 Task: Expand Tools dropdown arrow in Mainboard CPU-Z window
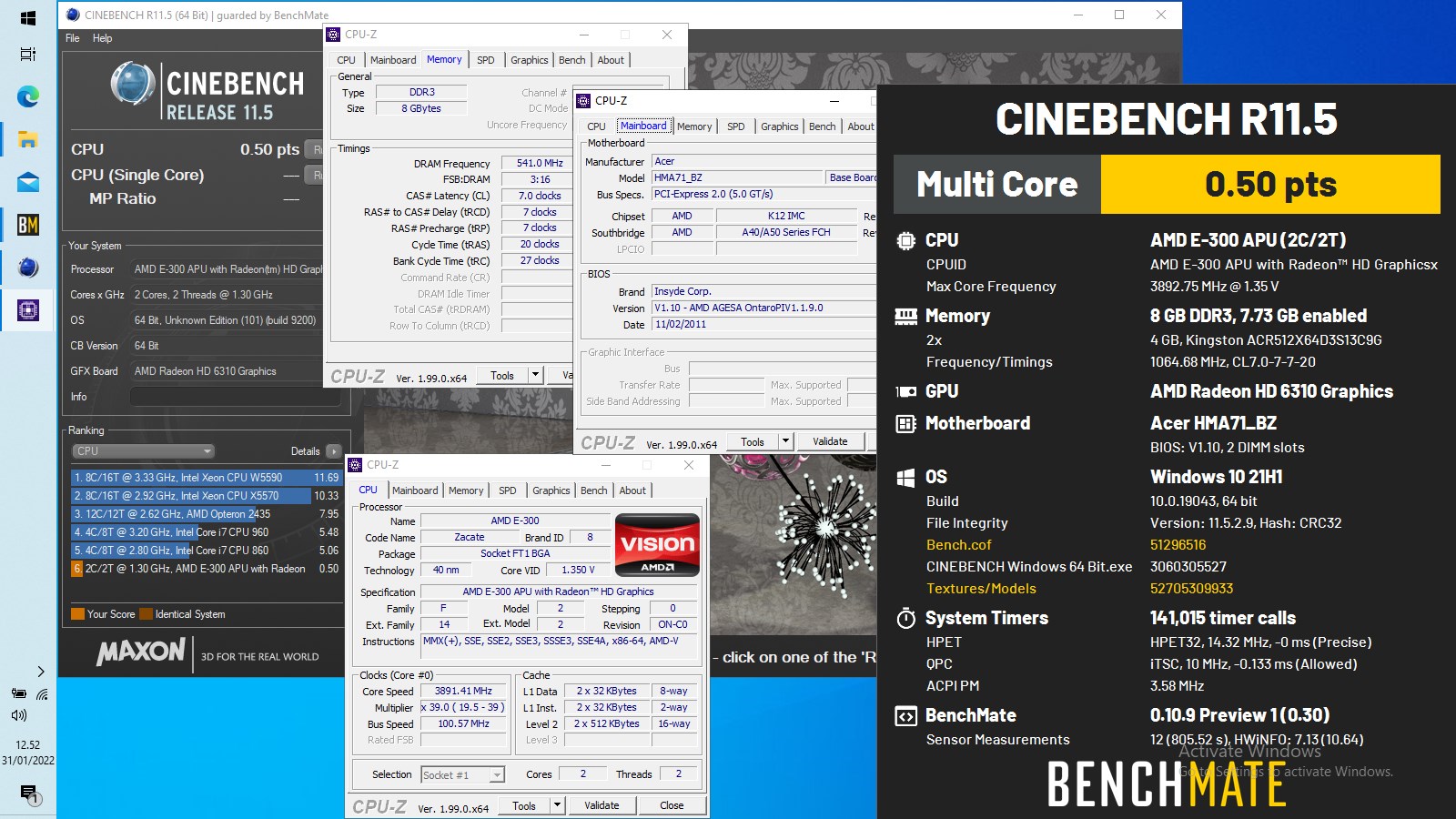[x=785, y=441]
